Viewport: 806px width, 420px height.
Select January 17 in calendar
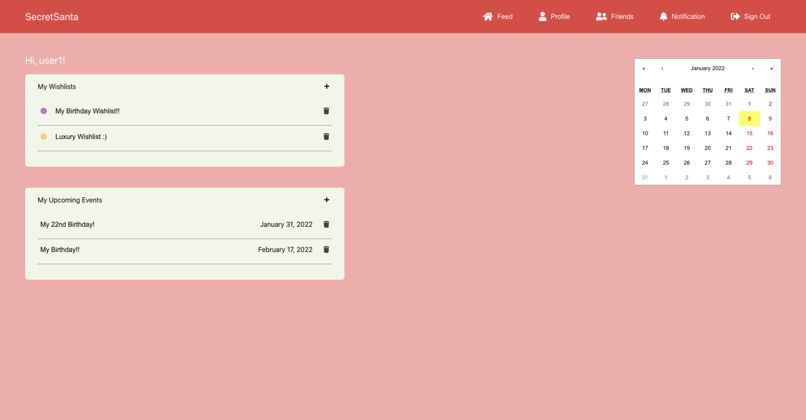(645, 148)
